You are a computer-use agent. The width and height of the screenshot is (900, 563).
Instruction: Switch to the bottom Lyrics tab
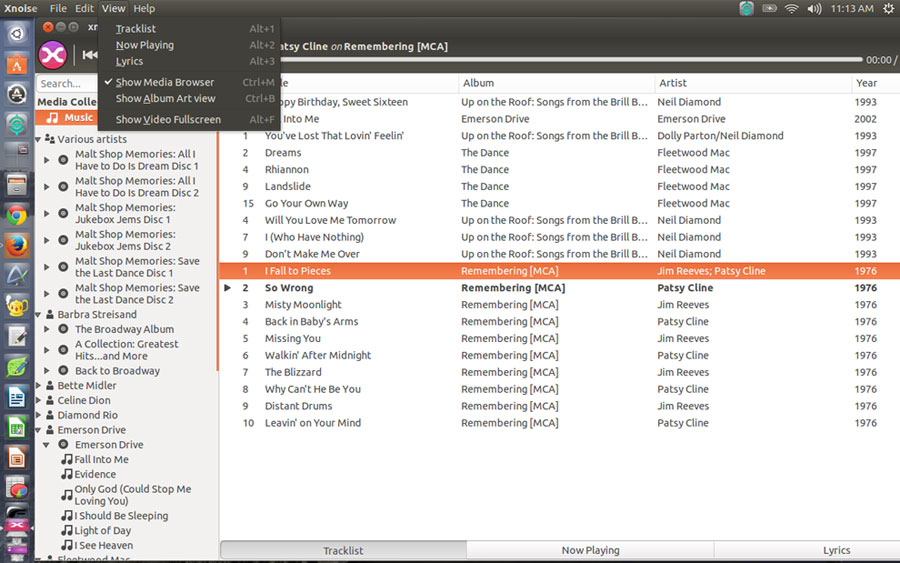(836, 550)
